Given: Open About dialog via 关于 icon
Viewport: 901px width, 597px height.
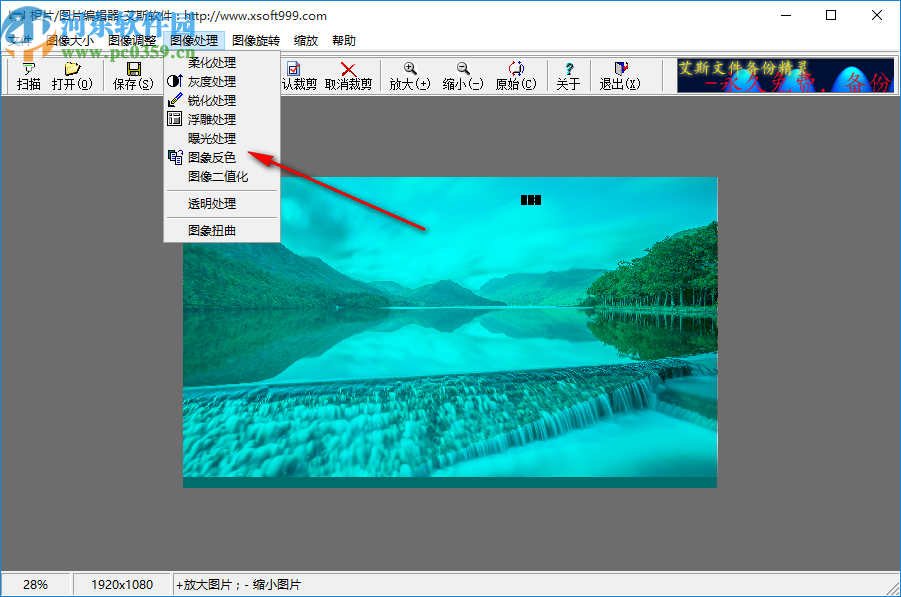Looking at the screenshot, I should (x=568, y=76).
